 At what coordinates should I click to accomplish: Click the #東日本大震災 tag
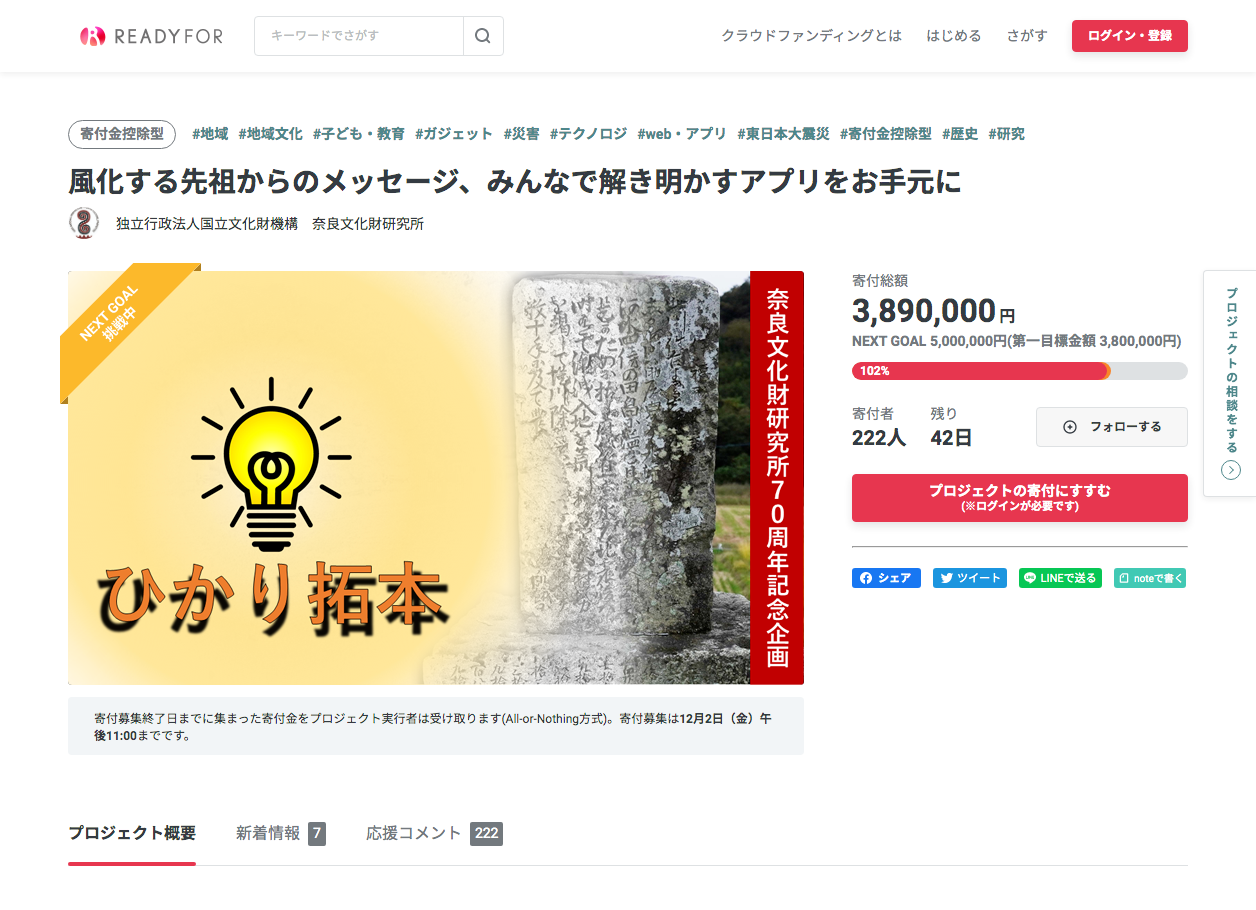click(783, 134)
